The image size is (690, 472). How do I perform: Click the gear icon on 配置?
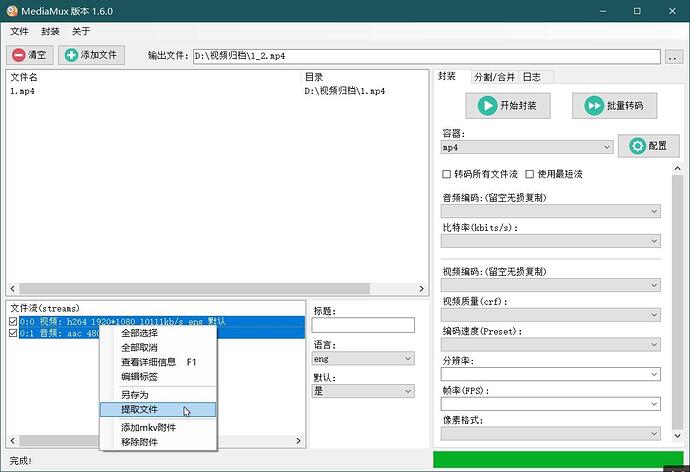(x=637, y=146)
